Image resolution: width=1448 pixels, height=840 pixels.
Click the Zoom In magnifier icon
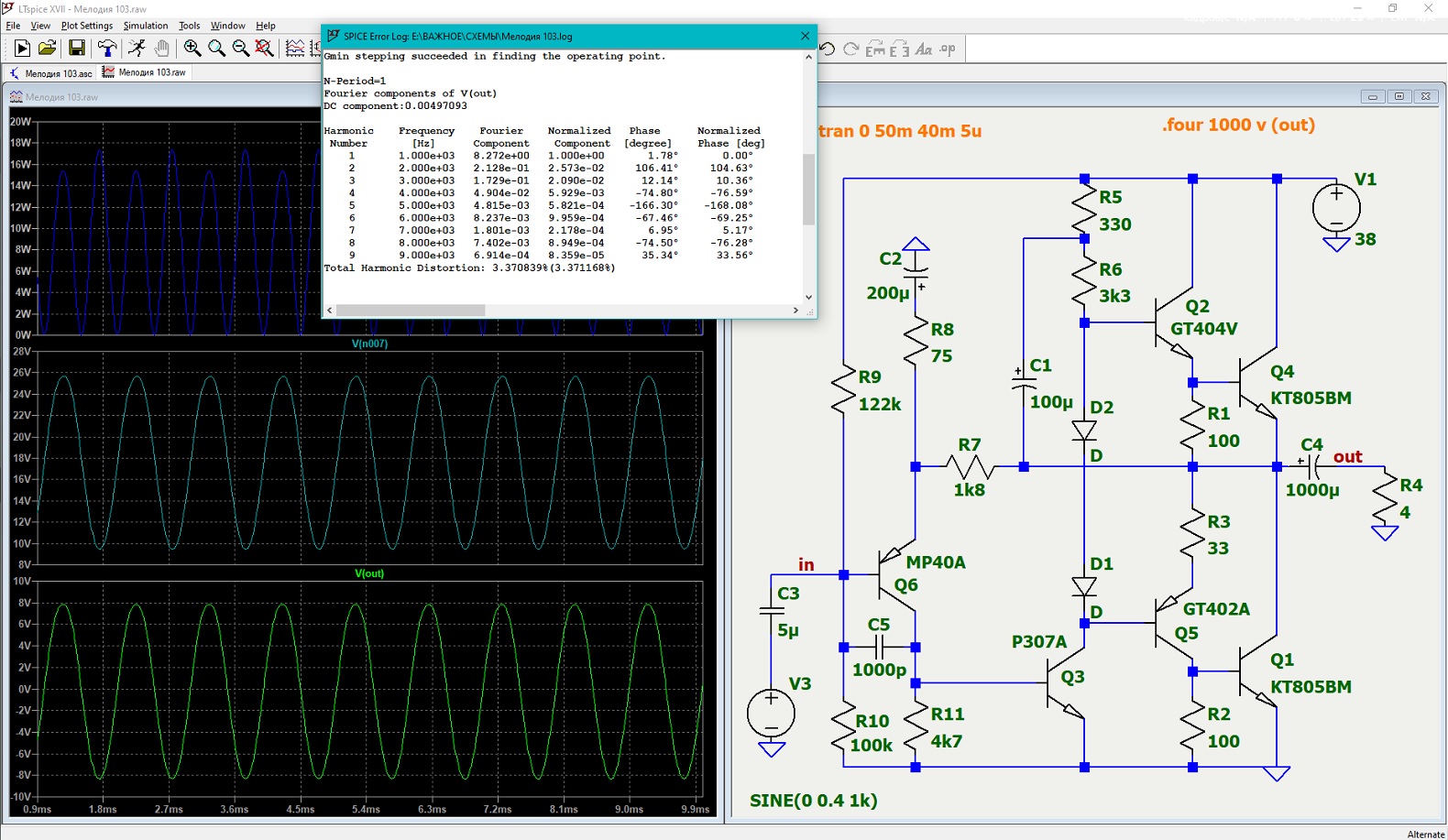coord(192,49)
